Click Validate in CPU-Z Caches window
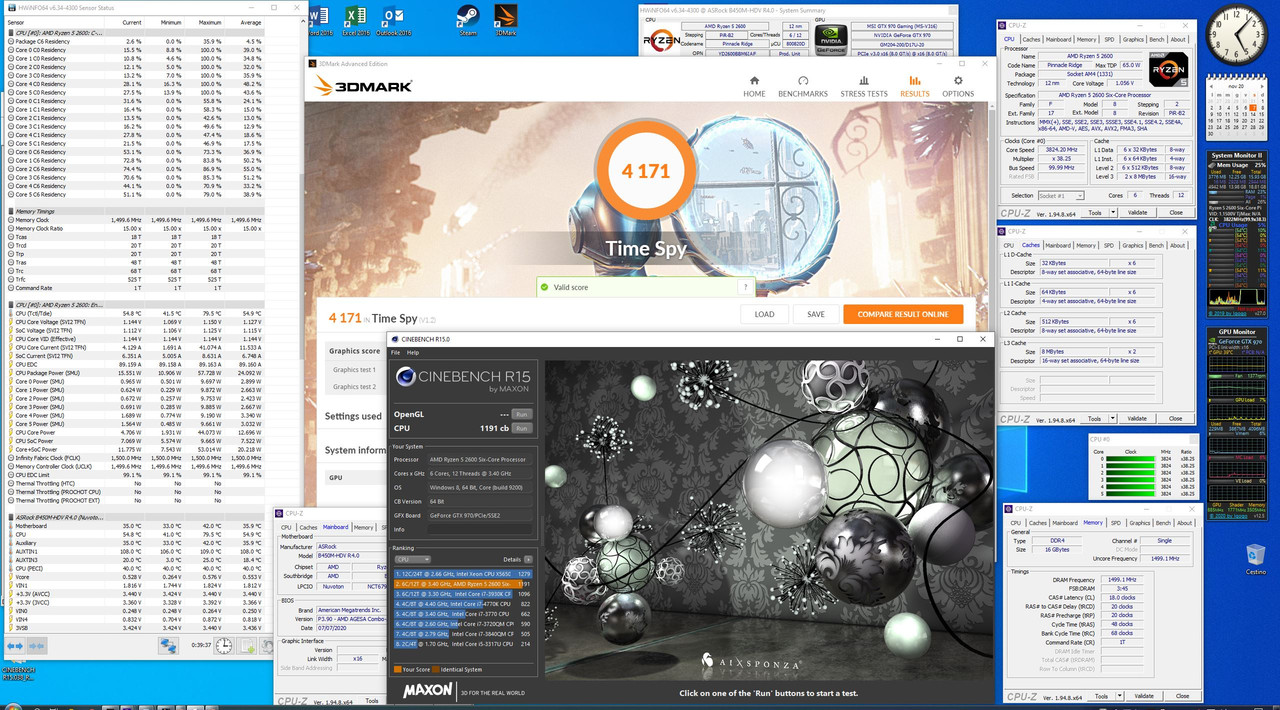The width and height of the screenshot is (1280, 710). pyautogui.click(x=1137, y=419)
